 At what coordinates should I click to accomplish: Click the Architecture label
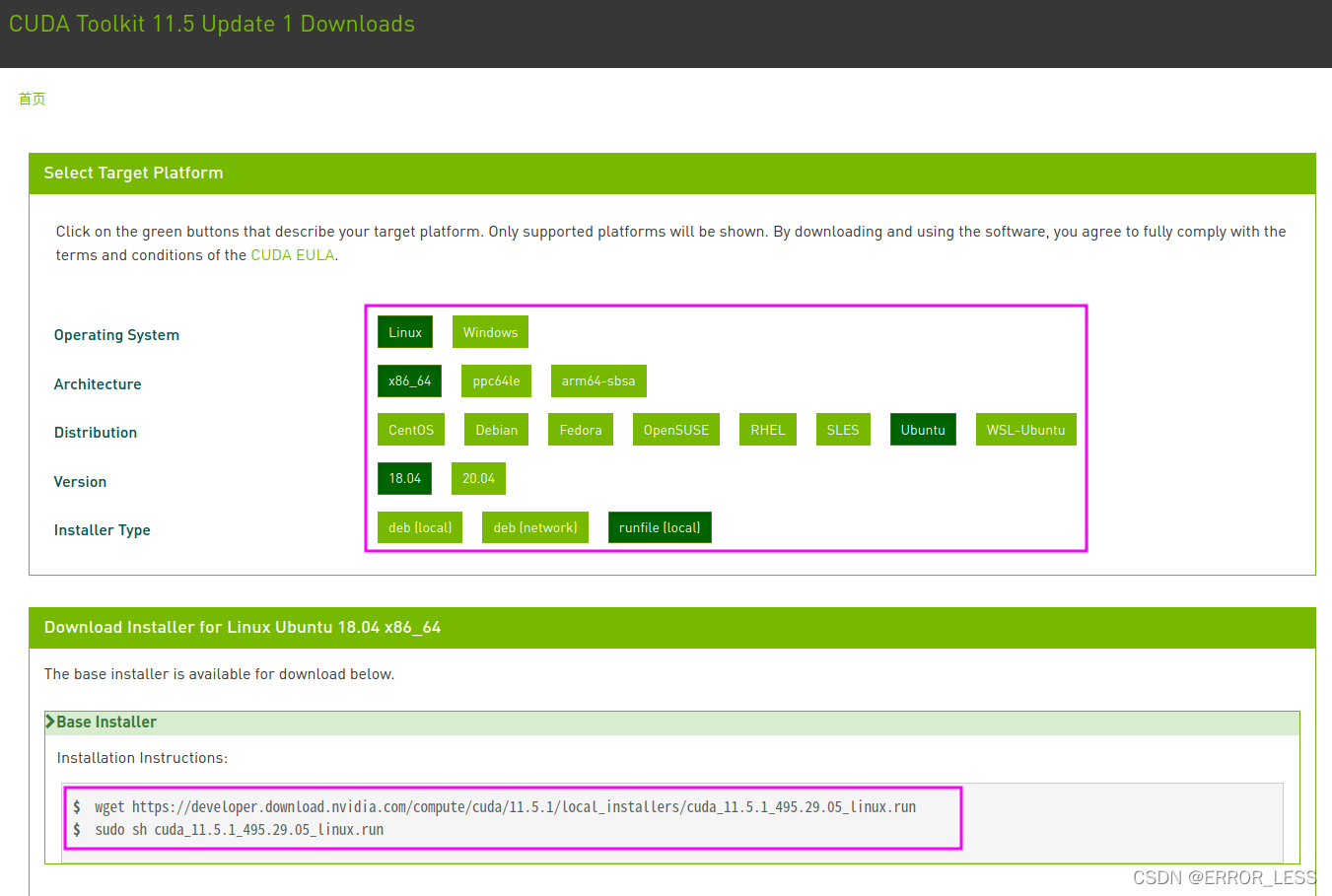pyautogui.click(x=98, y=384)
